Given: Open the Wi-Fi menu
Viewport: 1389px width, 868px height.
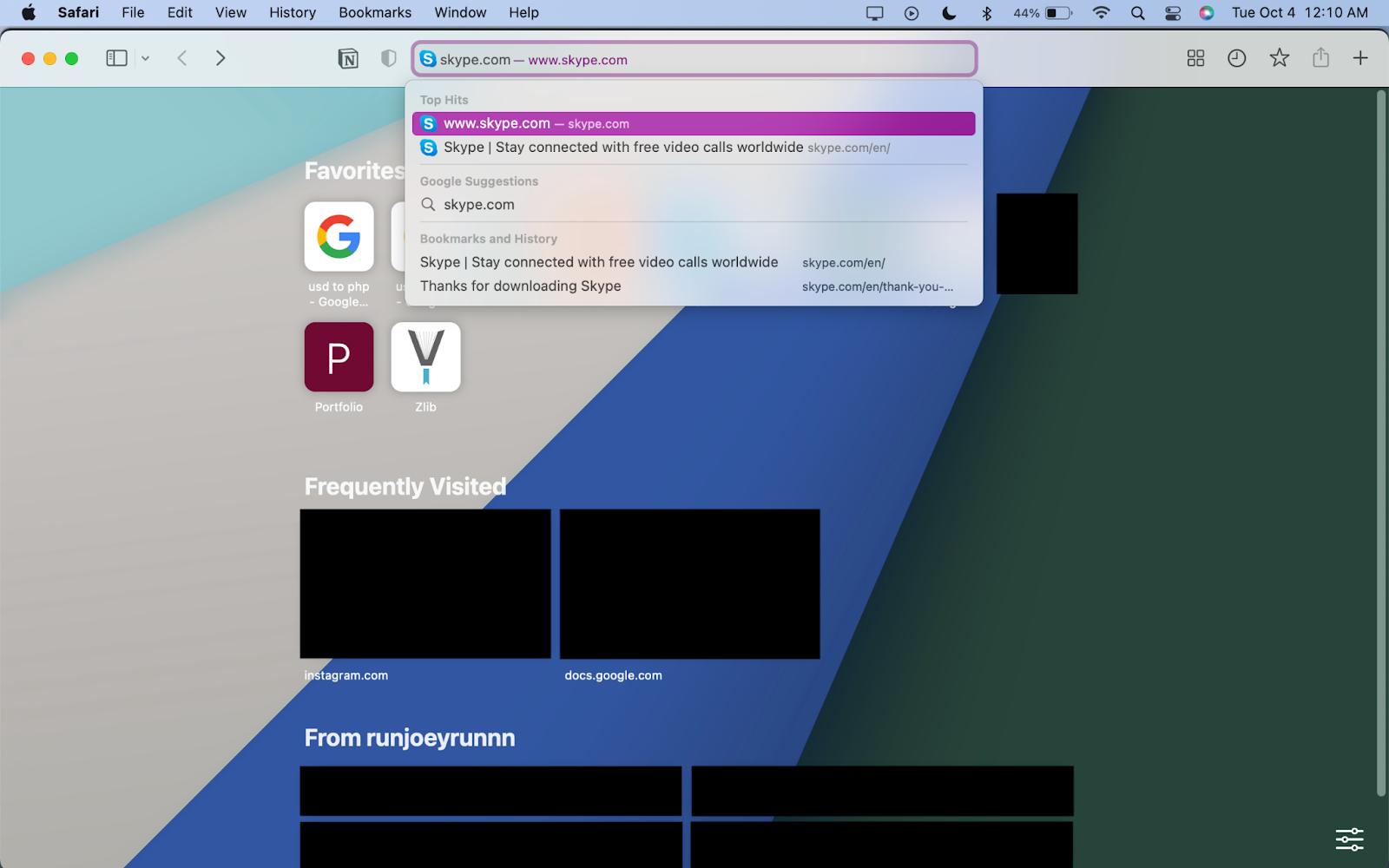Looking at the screenshot, I should pos(1101,13).
